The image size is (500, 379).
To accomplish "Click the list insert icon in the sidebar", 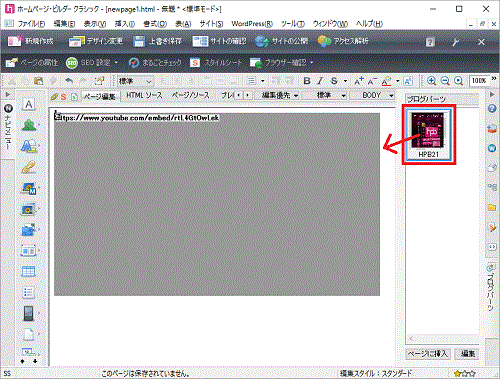I will [x=29, y=293].
